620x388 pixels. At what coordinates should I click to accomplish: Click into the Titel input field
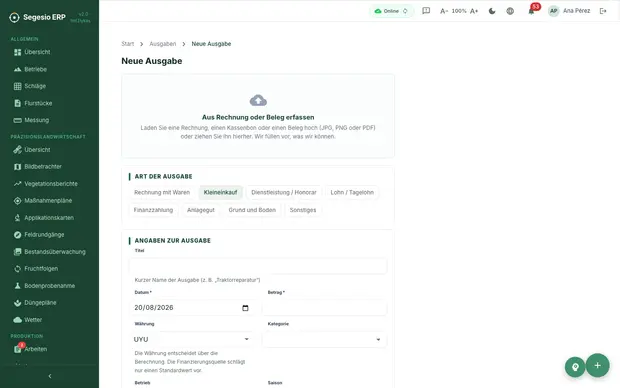point(258,266)
